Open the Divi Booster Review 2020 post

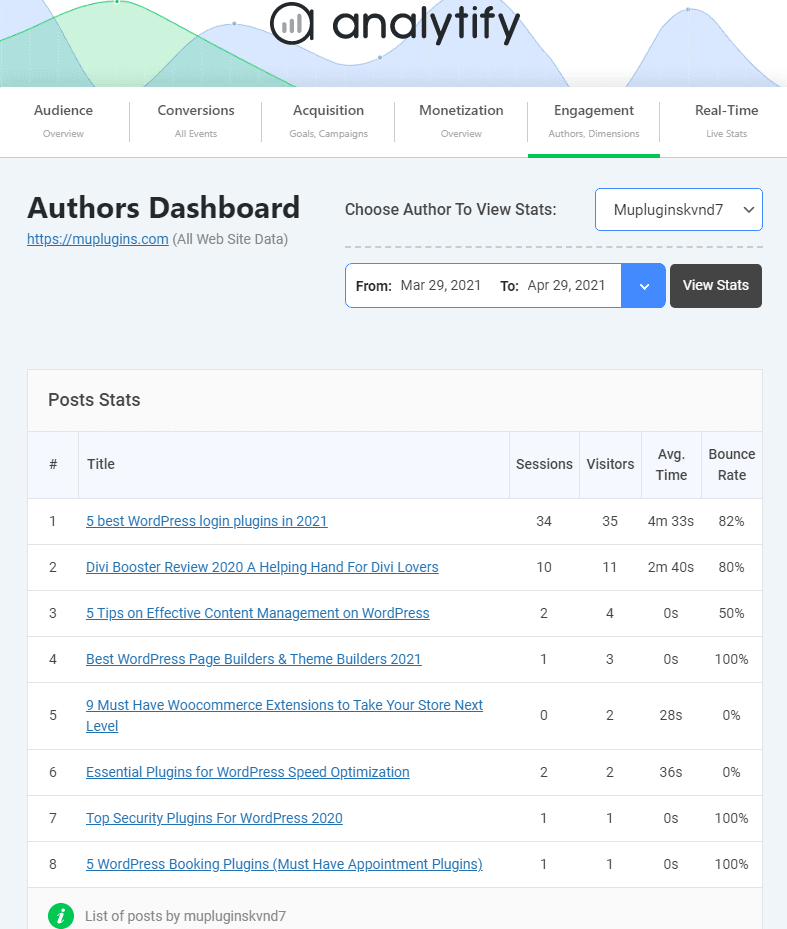coord(262,568)
